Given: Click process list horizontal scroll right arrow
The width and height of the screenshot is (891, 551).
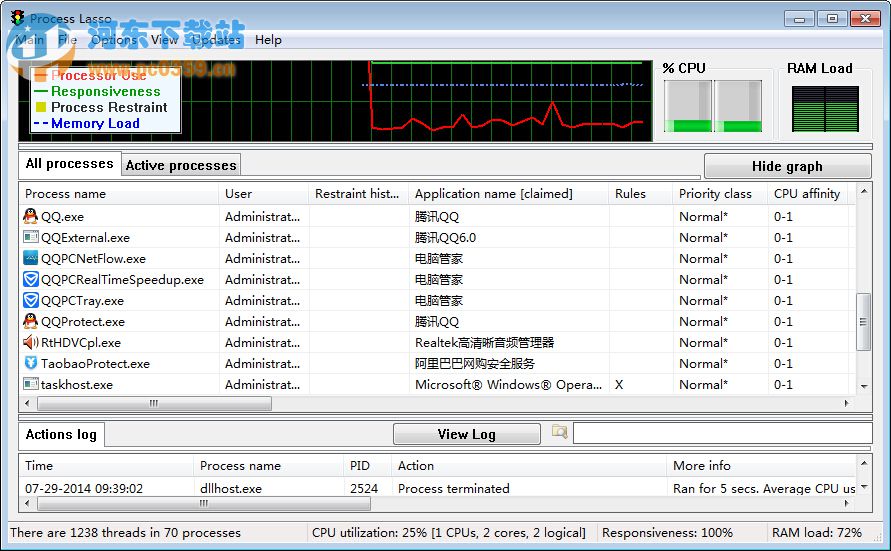Looking at the screenshot, I should (x=847, y=403).
